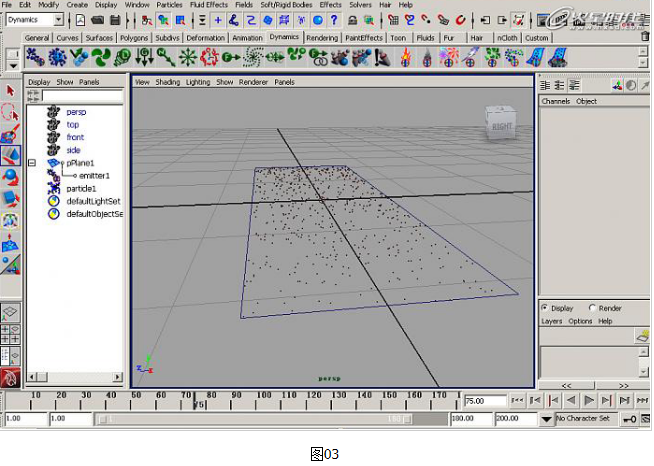Activate the Paint Selection tool
The image size is (654, 466).
[10, 134]
